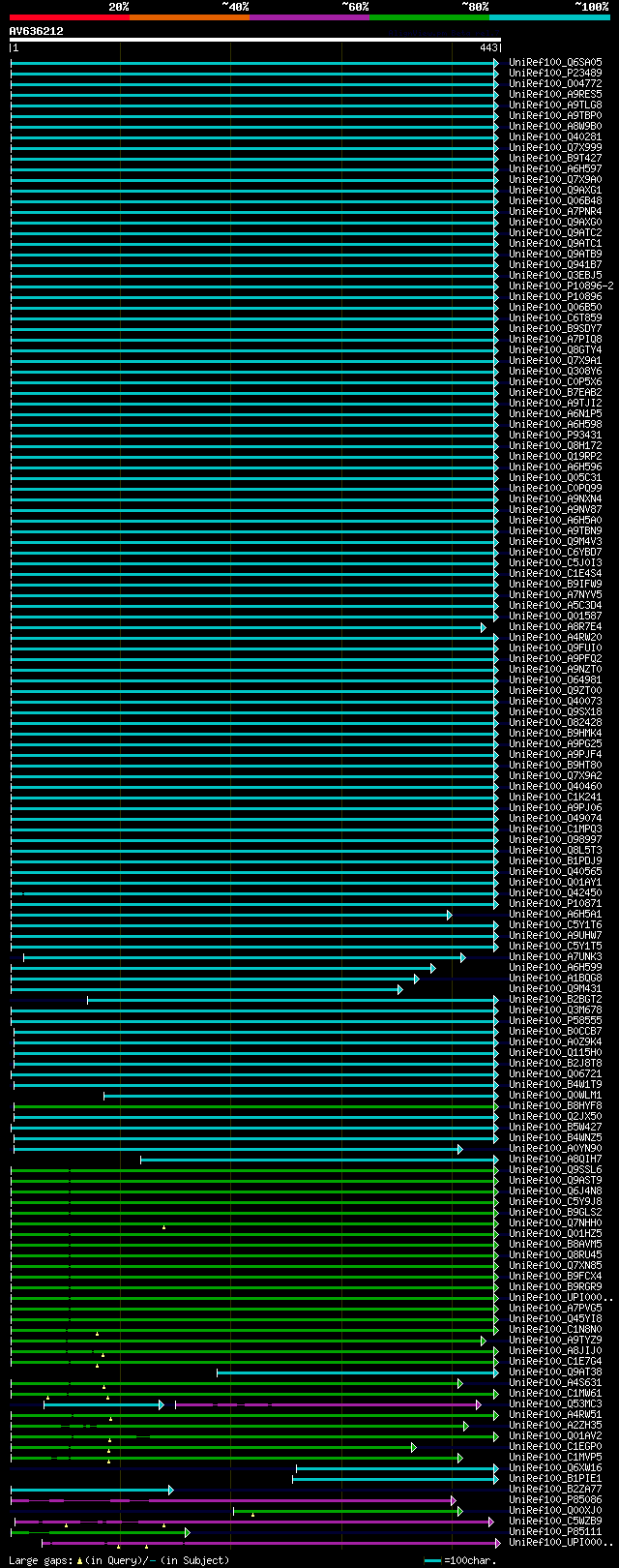
Task: Click the UniRef100_A6N1P5 label
Action: (x=555, y=414)
